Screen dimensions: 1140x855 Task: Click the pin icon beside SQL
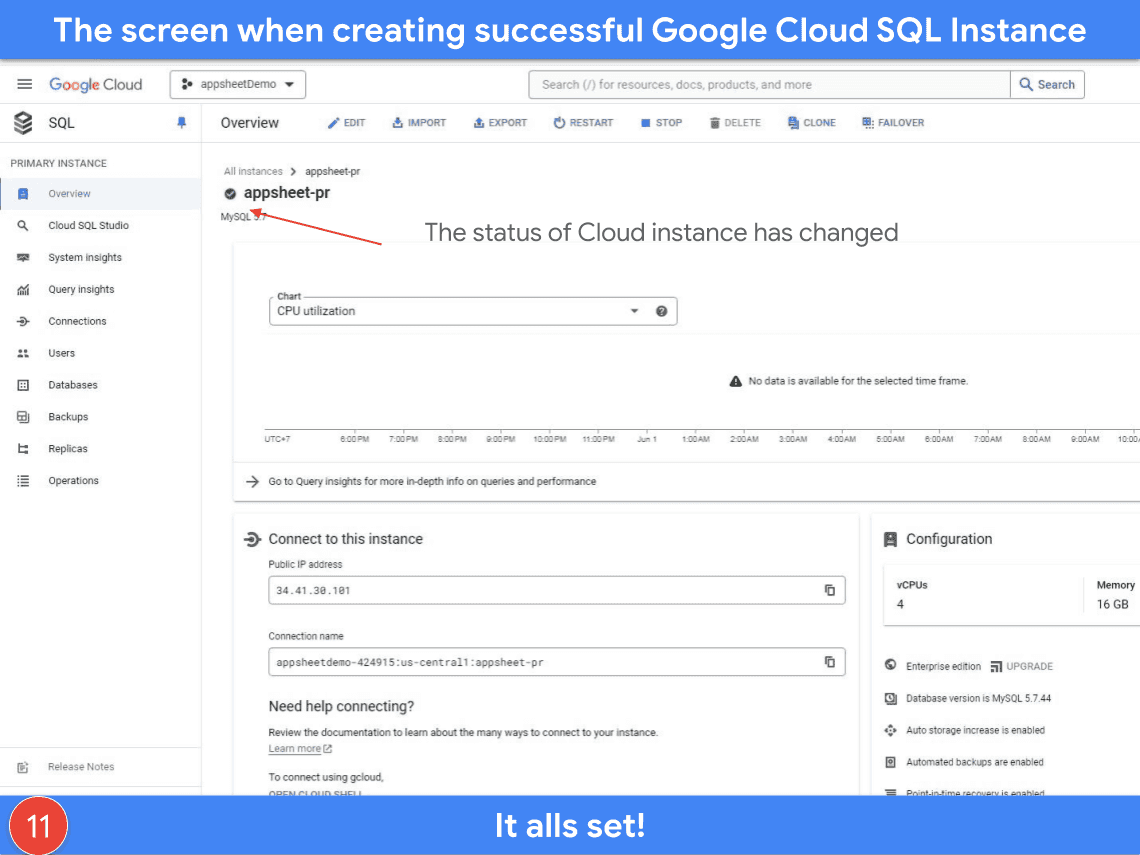(181, 123)
